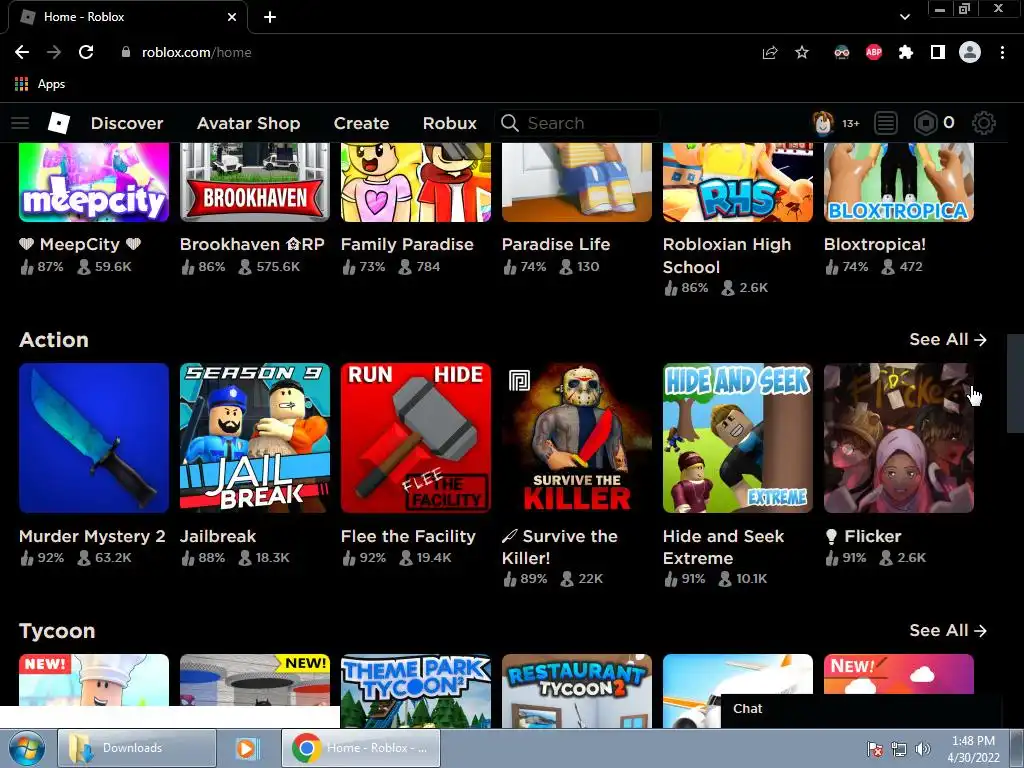Click the Robux balance icon
The width and height of the screenshot is (1024, 768).
point(925,123)
